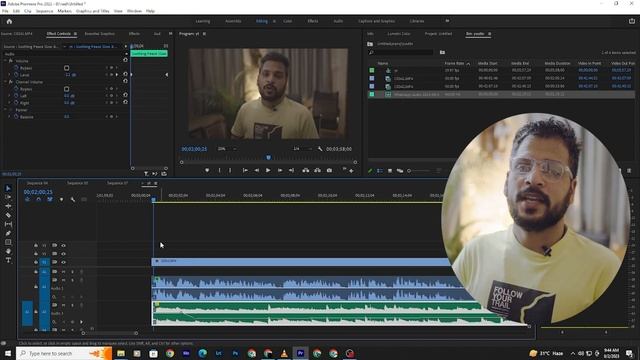Click the Project panel zoom slider
Screen dimensions: 640x360
[x=420, y=171]
